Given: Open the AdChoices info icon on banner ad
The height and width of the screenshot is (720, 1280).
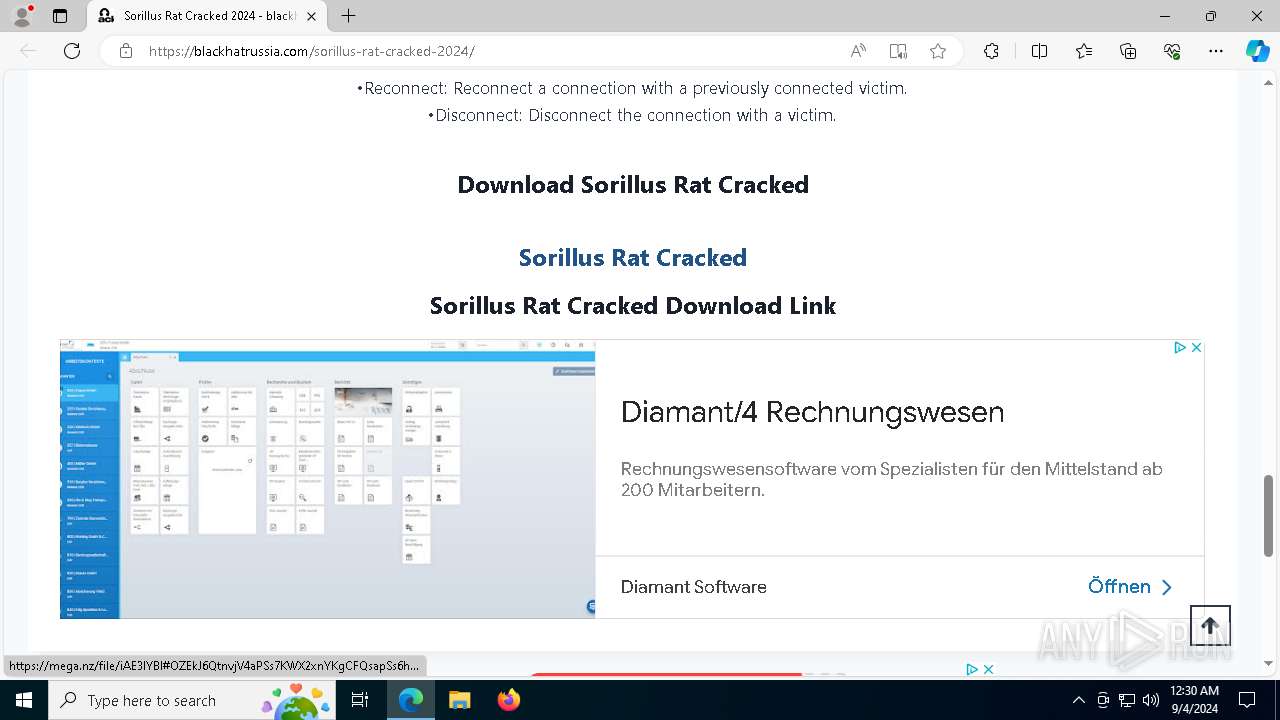Looking at the screenshot, I should 1180,347.
